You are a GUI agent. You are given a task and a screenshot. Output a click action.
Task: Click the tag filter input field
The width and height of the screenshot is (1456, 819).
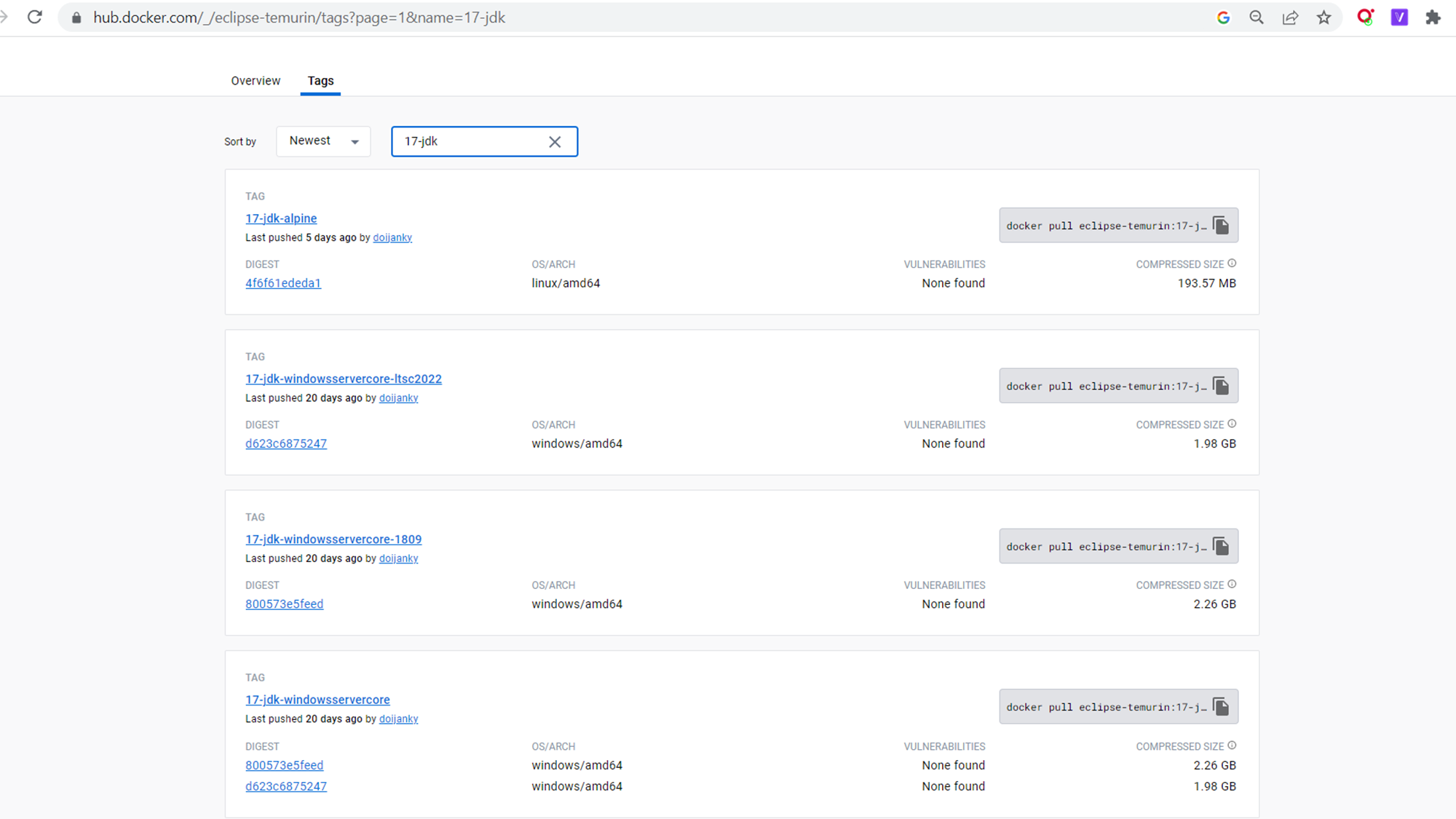[470, 141]
